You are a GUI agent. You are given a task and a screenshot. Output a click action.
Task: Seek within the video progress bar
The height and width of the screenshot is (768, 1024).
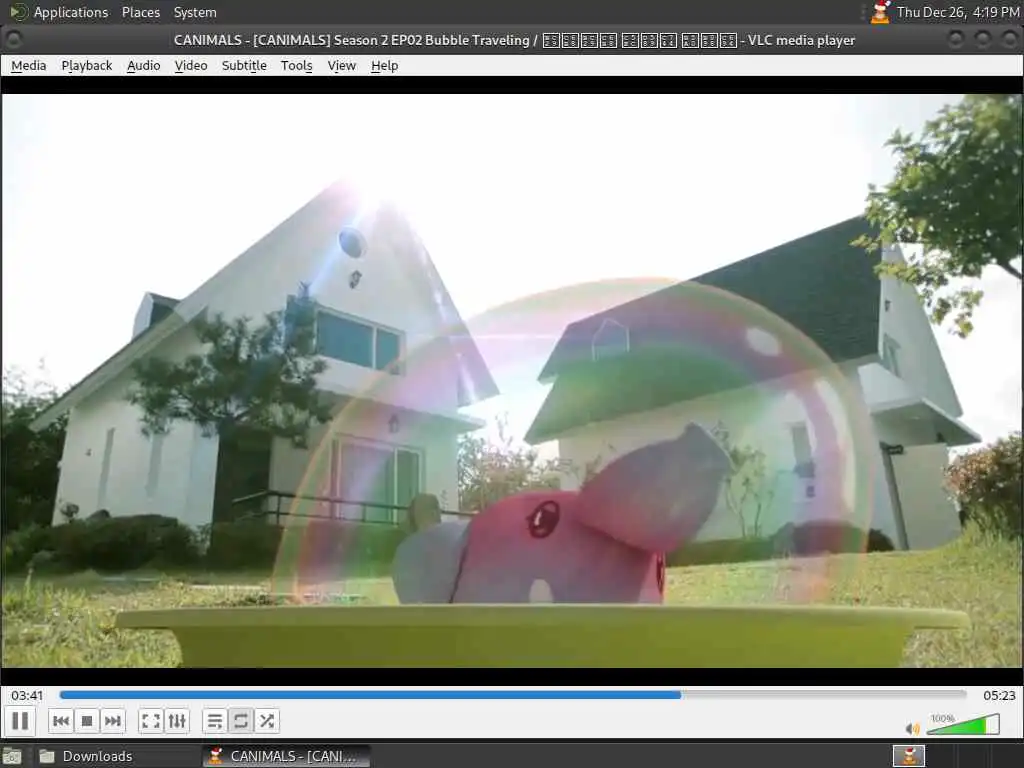coord(513,695)
